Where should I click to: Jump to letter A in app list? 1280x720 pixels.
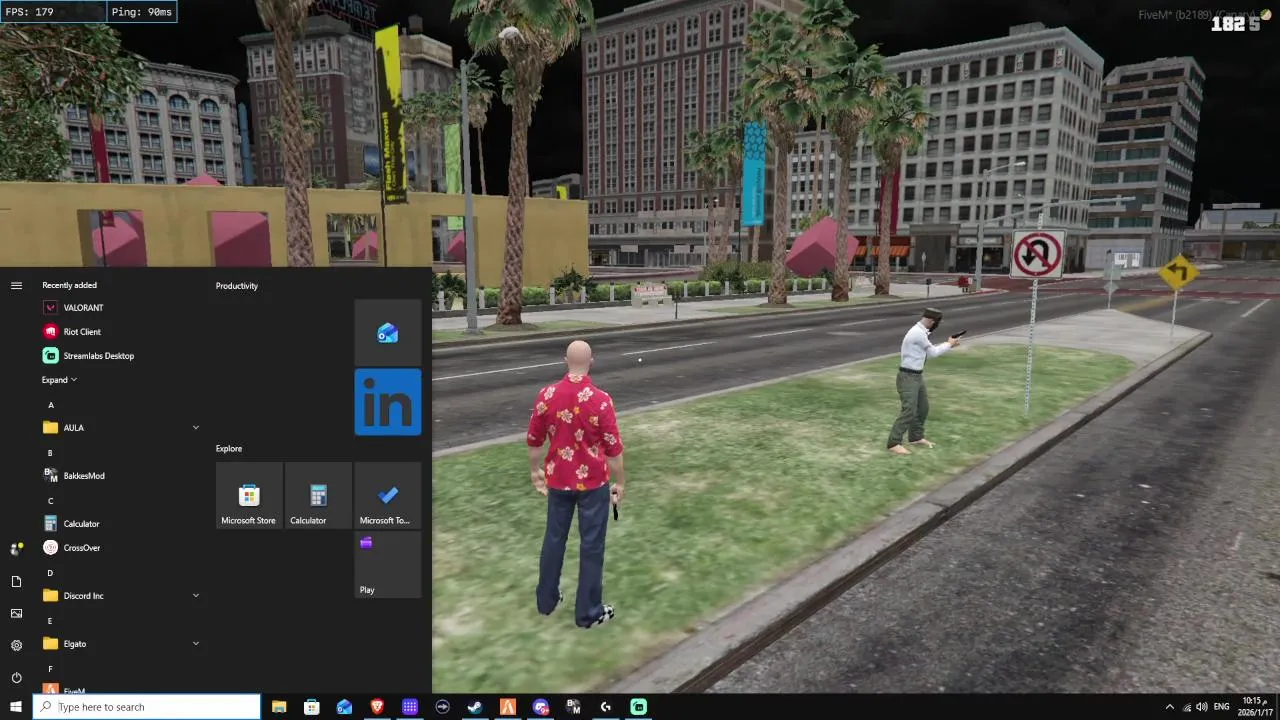(x=51, y=405)
